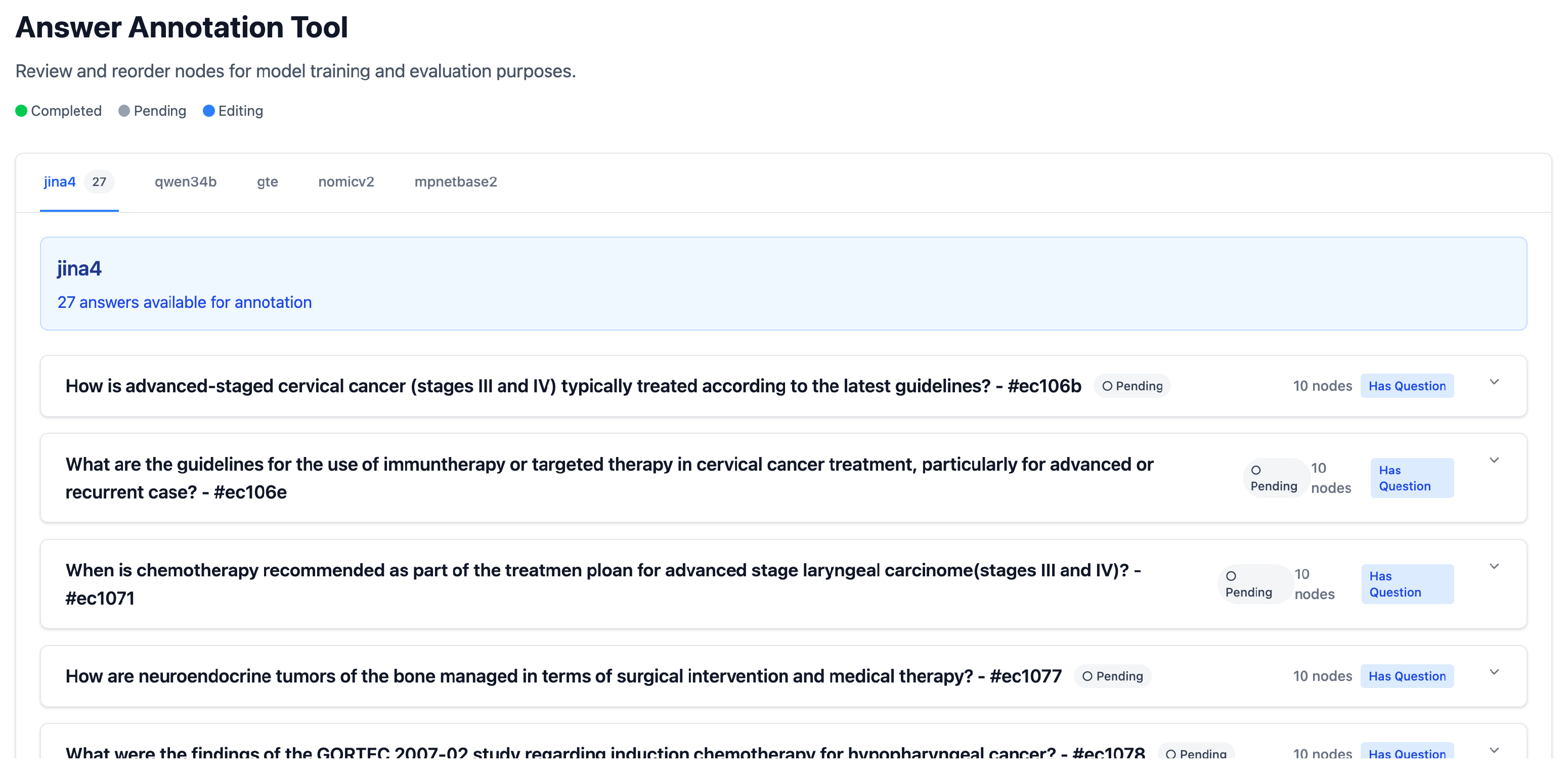1568x774 pixels.
Task: Expand the immunotherapy question #ec106e chevron
Action: click(1493, 461)
